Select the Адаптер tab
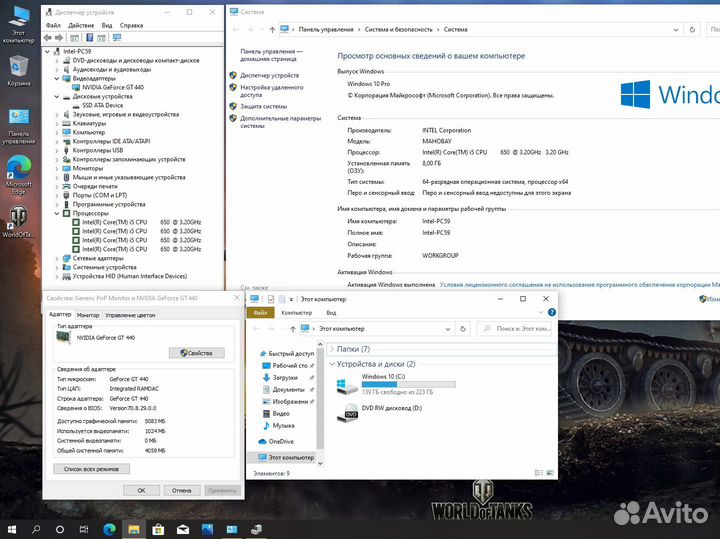Viewport: 720px width, 539px height. (x=60, y=314)
